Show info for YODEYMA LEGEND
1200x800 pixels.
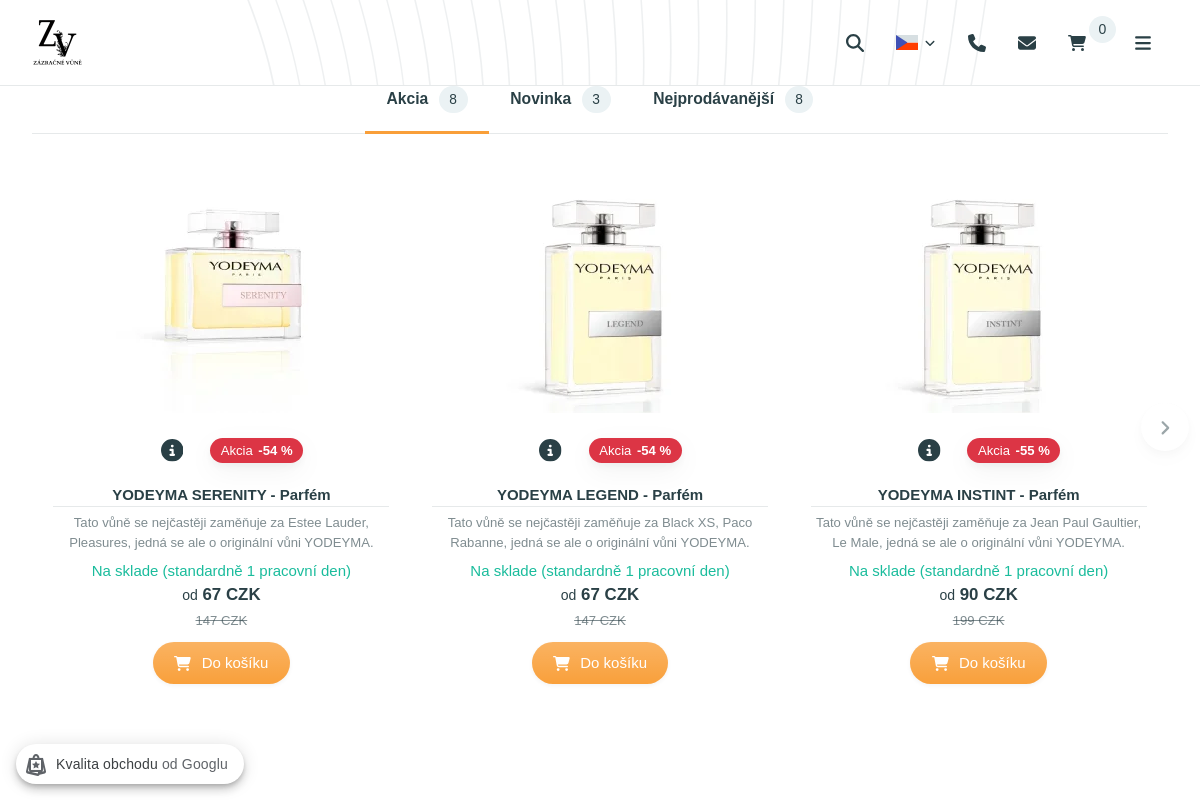[550, 450]
